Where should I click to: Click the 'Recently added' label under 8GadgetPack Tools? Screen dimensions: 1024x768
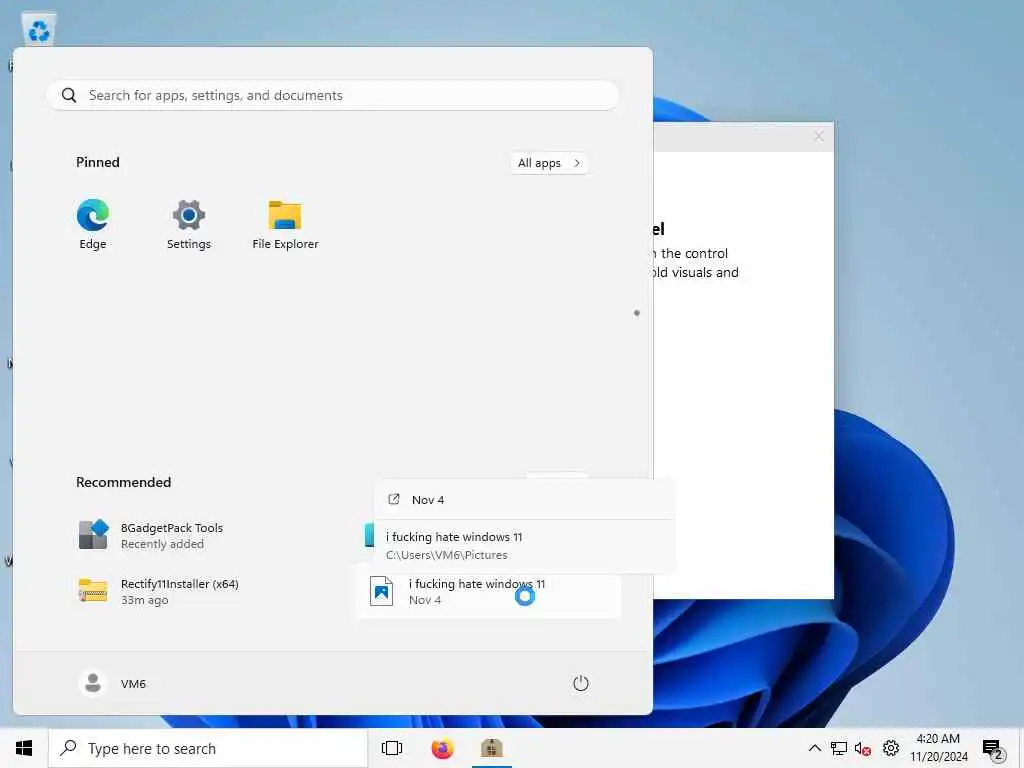pos(162,544)
